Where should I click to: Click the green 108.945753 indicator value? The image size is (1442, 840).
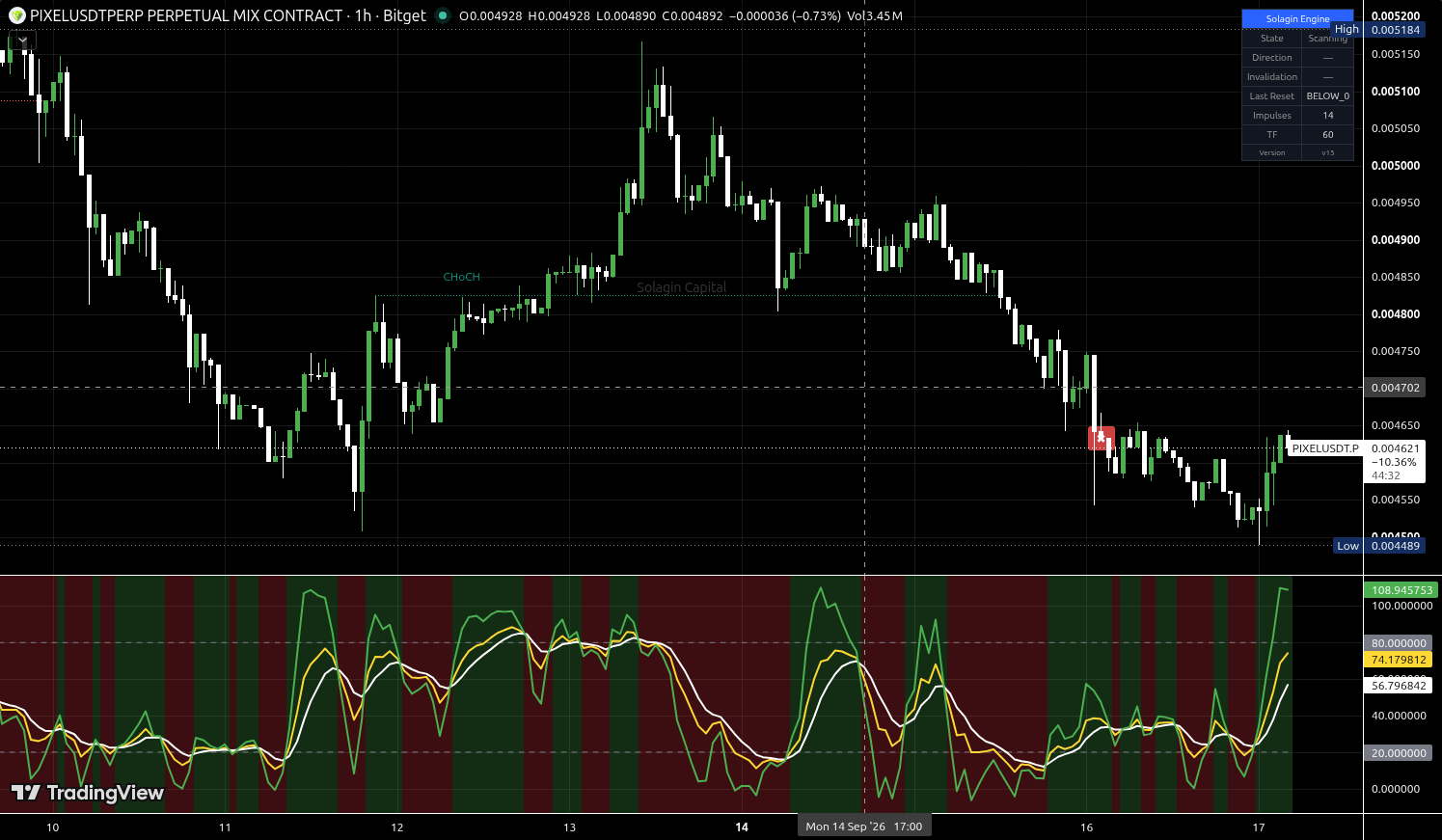click(x=1401, y=590)
